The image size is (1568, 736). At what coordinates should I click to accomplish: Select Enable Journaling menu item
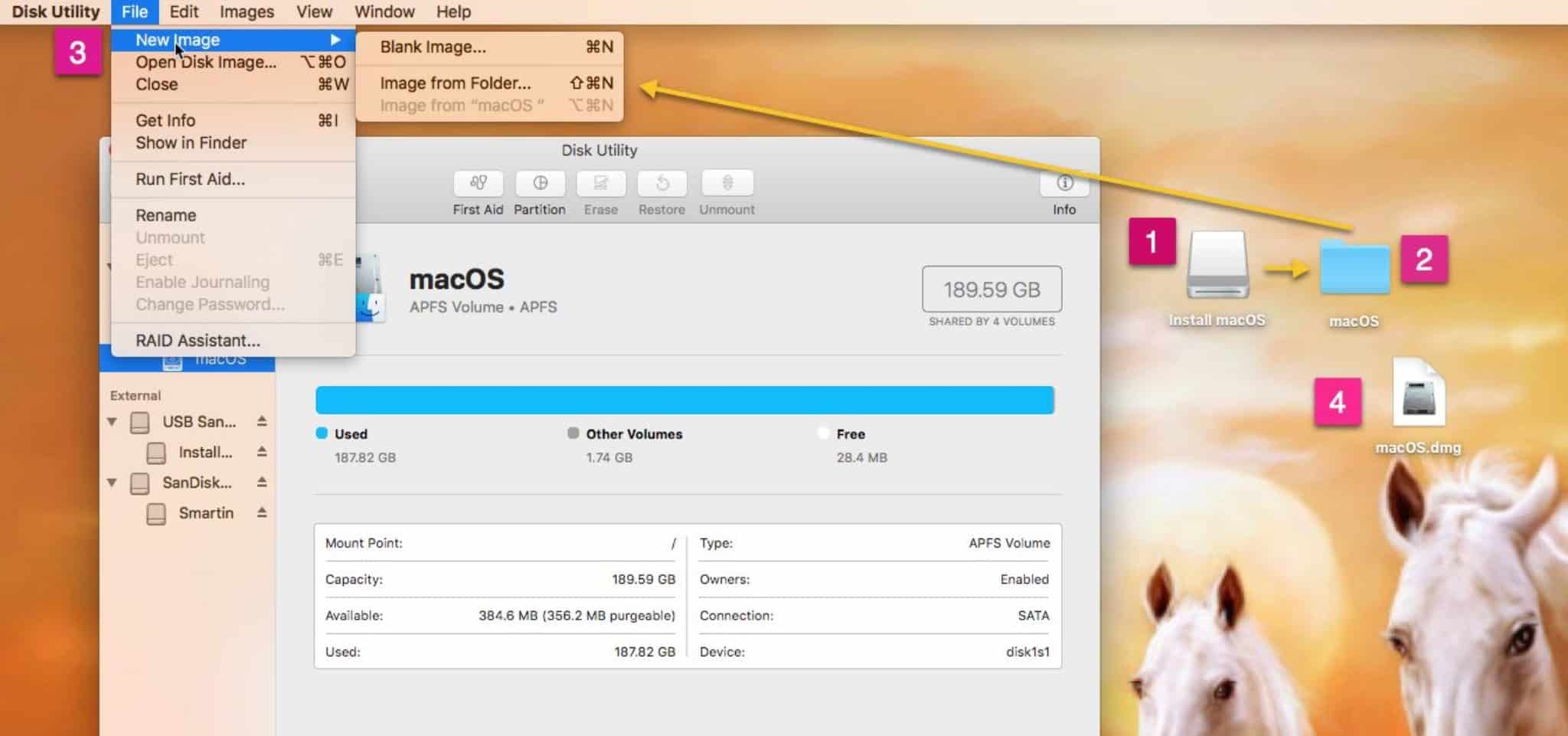(x=234, y=282)
